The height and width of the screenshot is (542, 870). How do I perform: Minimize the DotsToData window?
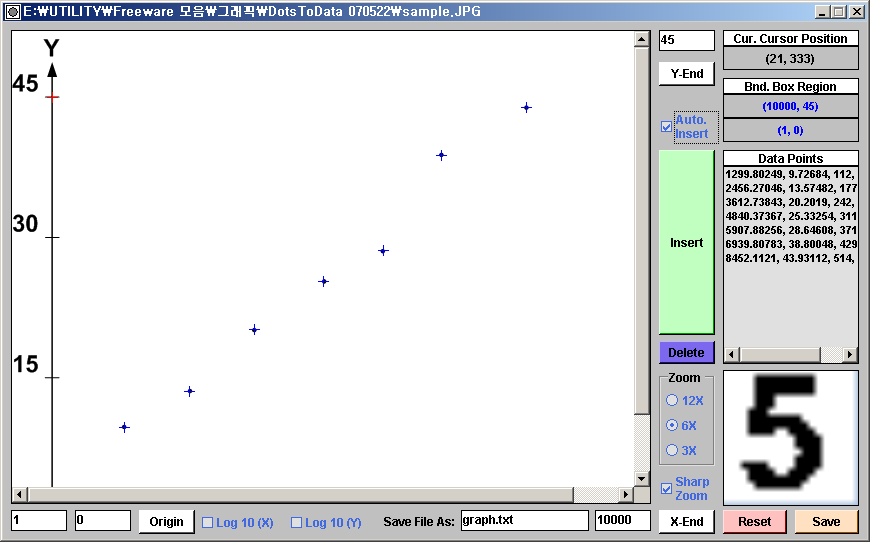822,12
